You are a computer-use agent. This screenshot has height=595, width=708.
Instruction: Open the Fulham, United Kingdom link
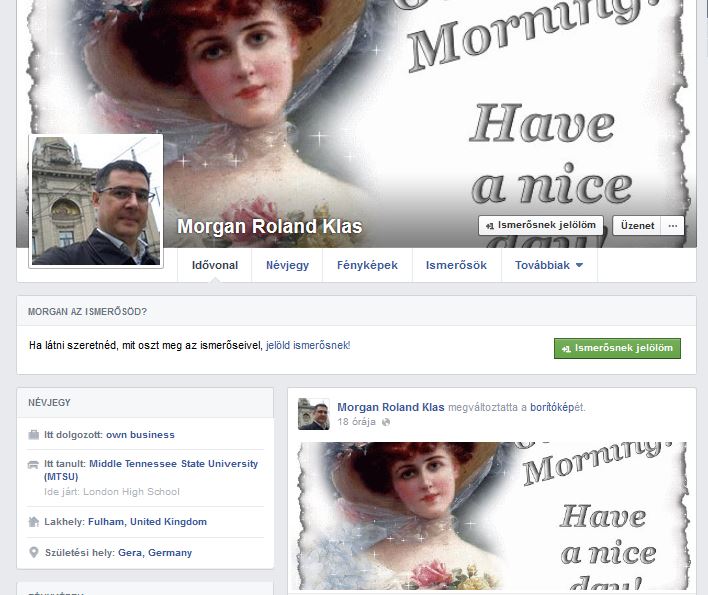pyautogui.click(x=147, y=522)
